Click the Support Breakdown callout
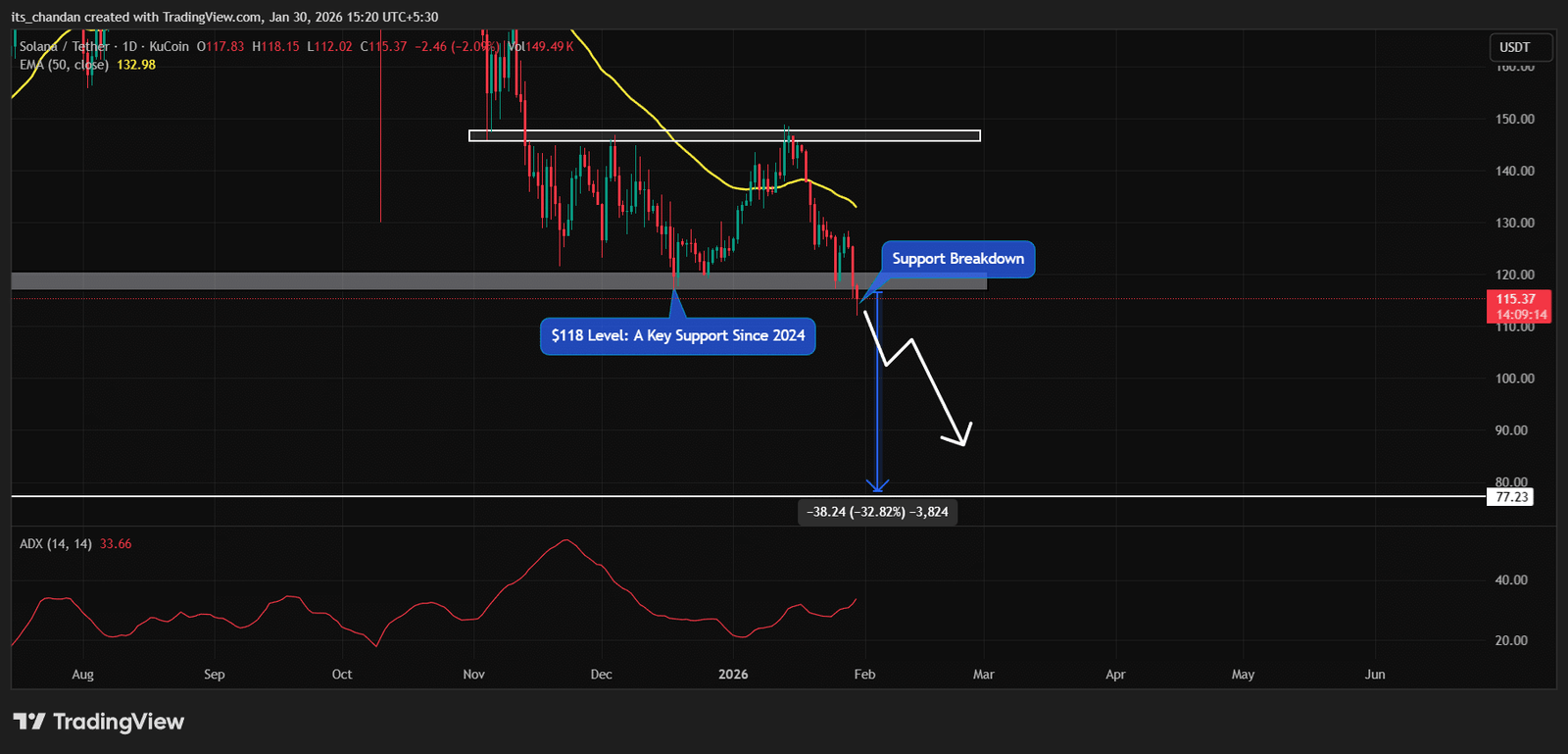The width and height of the screenshot is (1568, 754). click(x=957, y=259)
